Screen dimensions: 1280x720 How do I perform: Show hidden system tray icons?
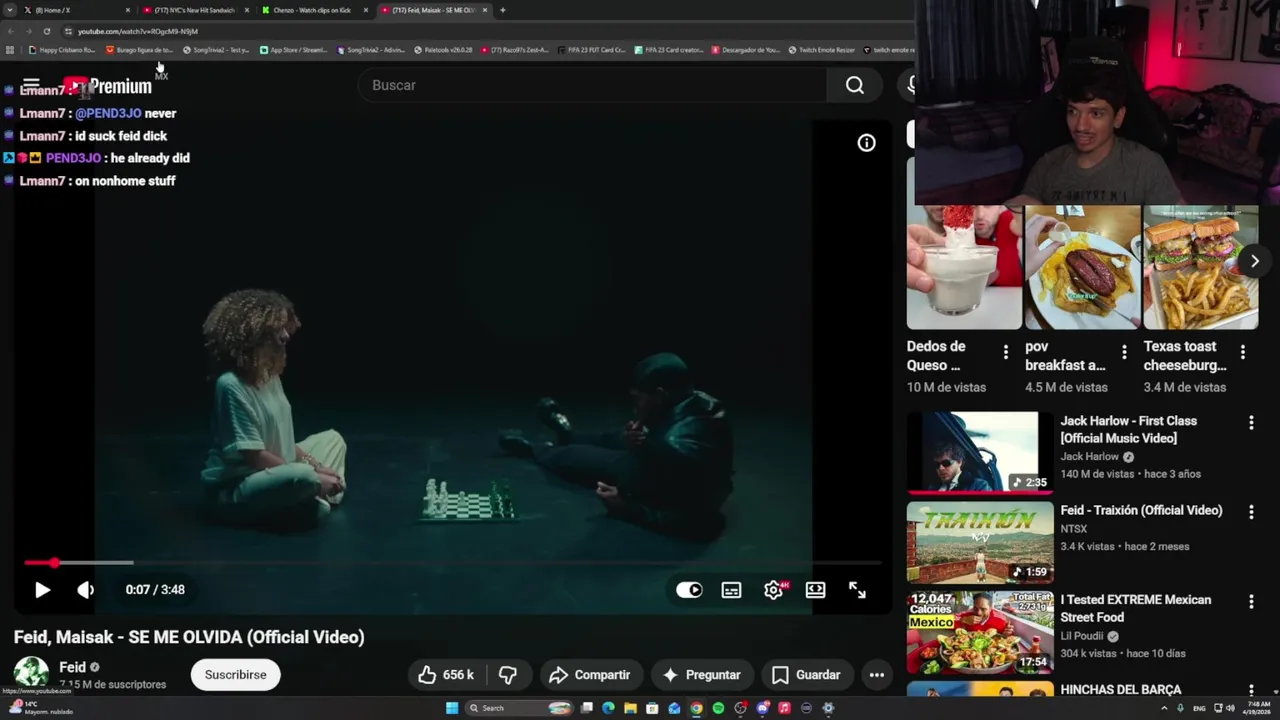(1164, 708)
